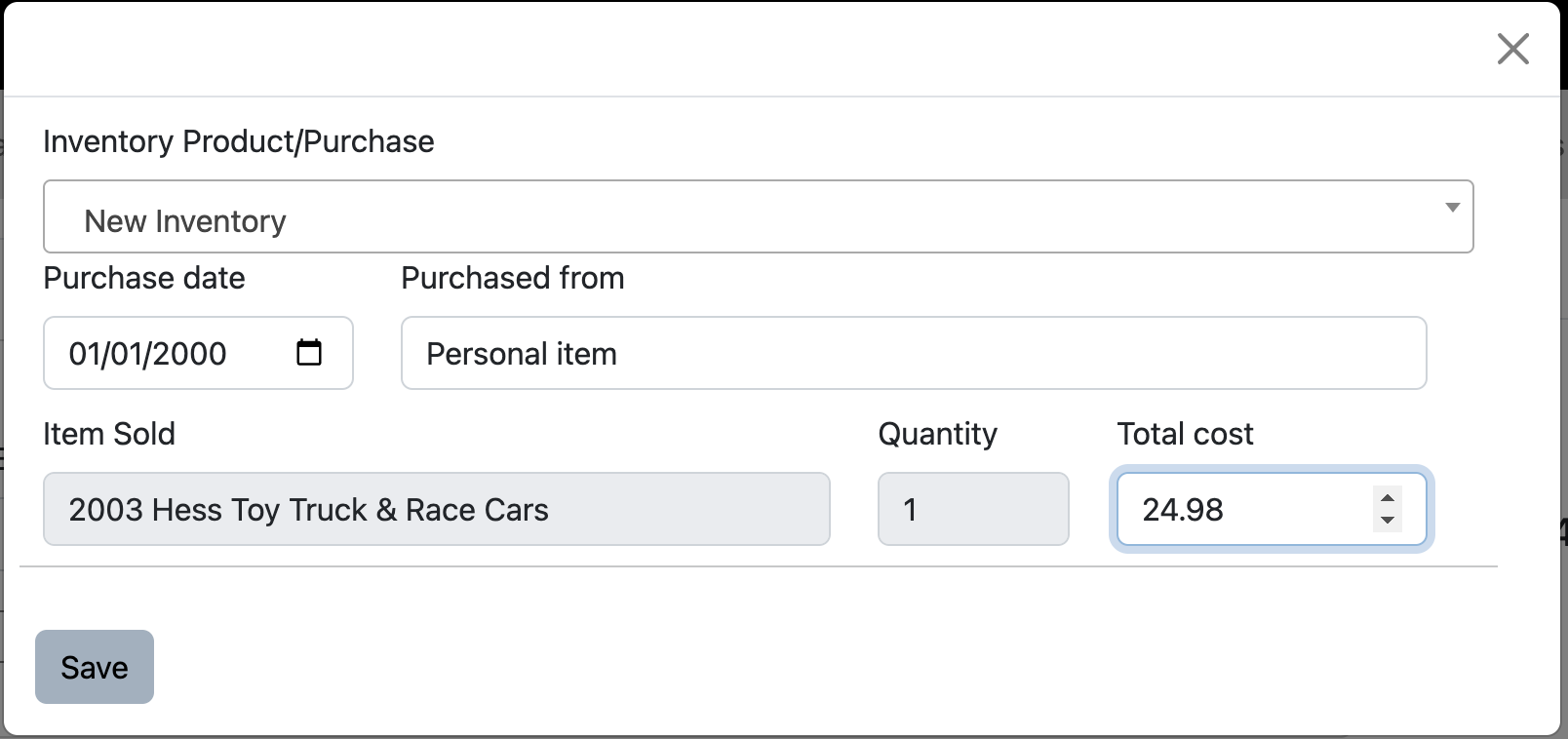Screen dimensions: 1568x739
Task: Click the Purchase date label
Action: click(x=144, y=278)
